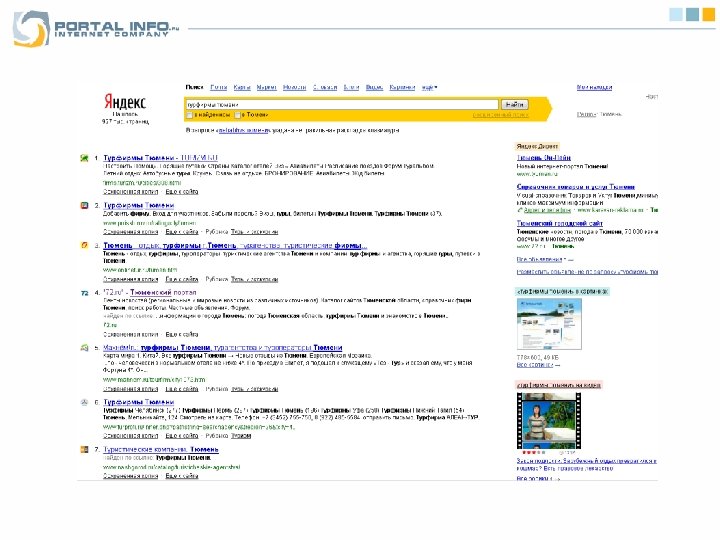This screenshot has width=720, height=540.
Task: Open 'Сохраненная копия' under result 7
Action: pyautogui.click(x=130, y=476)
